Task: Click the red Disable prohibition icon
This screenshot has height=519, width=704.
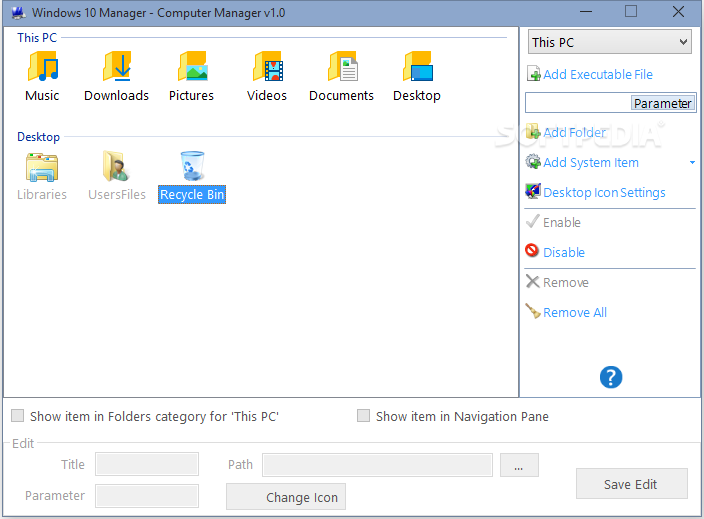Action: coord(532,250)
